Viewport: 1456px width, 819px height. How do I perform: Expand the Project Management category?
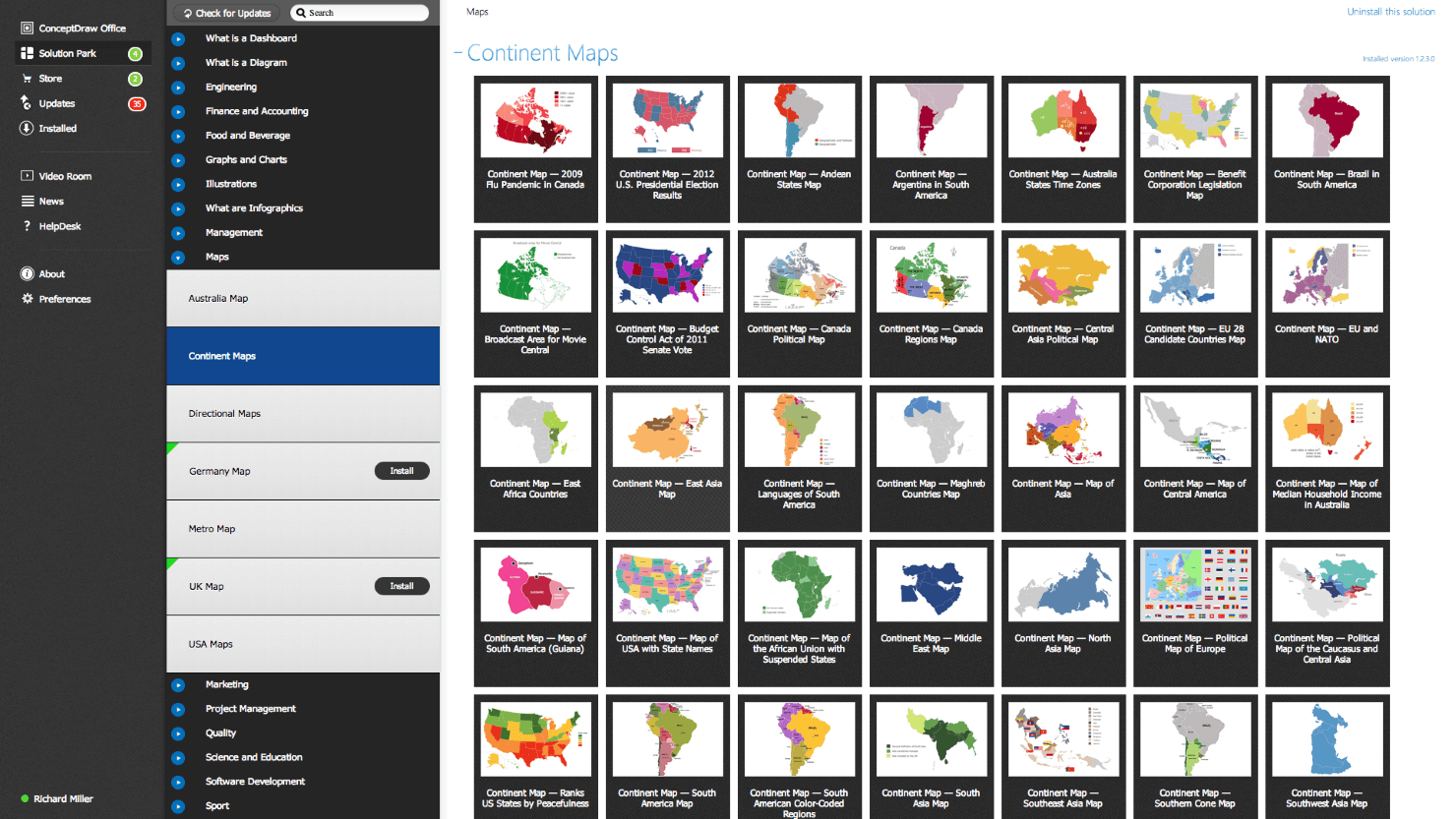click(x=178, y=709)
